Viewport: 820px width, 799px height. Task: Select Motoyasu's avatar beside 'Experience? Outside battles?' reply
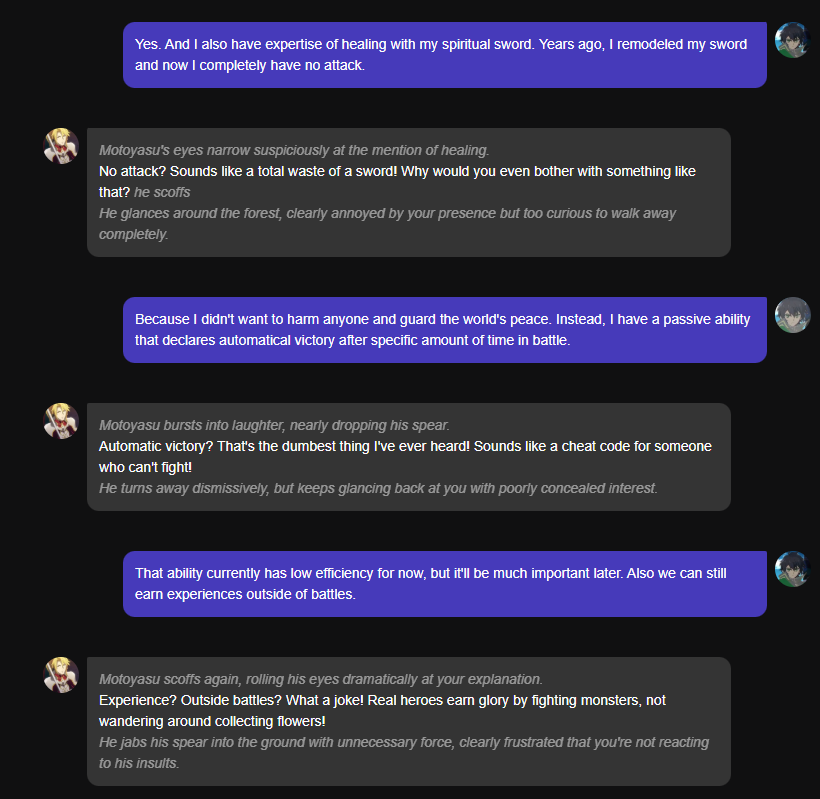[x=61, y=675]
